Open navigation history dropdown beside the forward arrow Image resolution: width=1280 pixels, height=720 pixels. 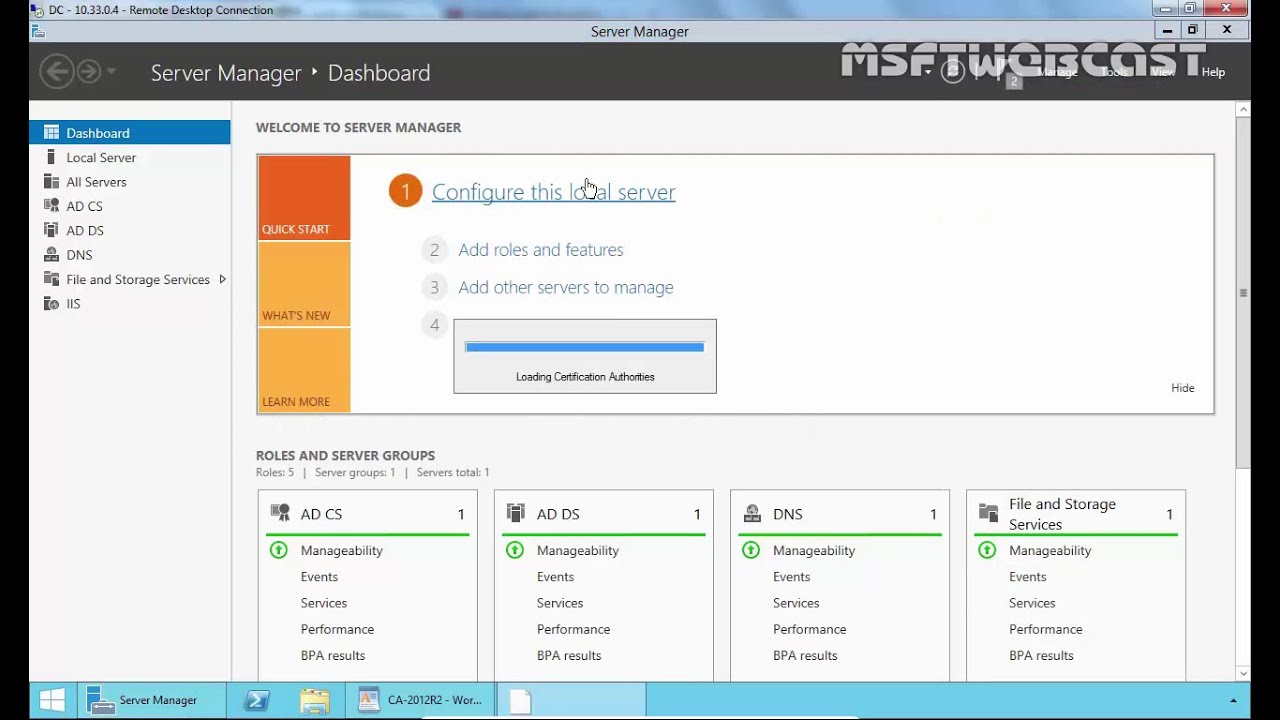pyautogui.click(x=111, y=72)
